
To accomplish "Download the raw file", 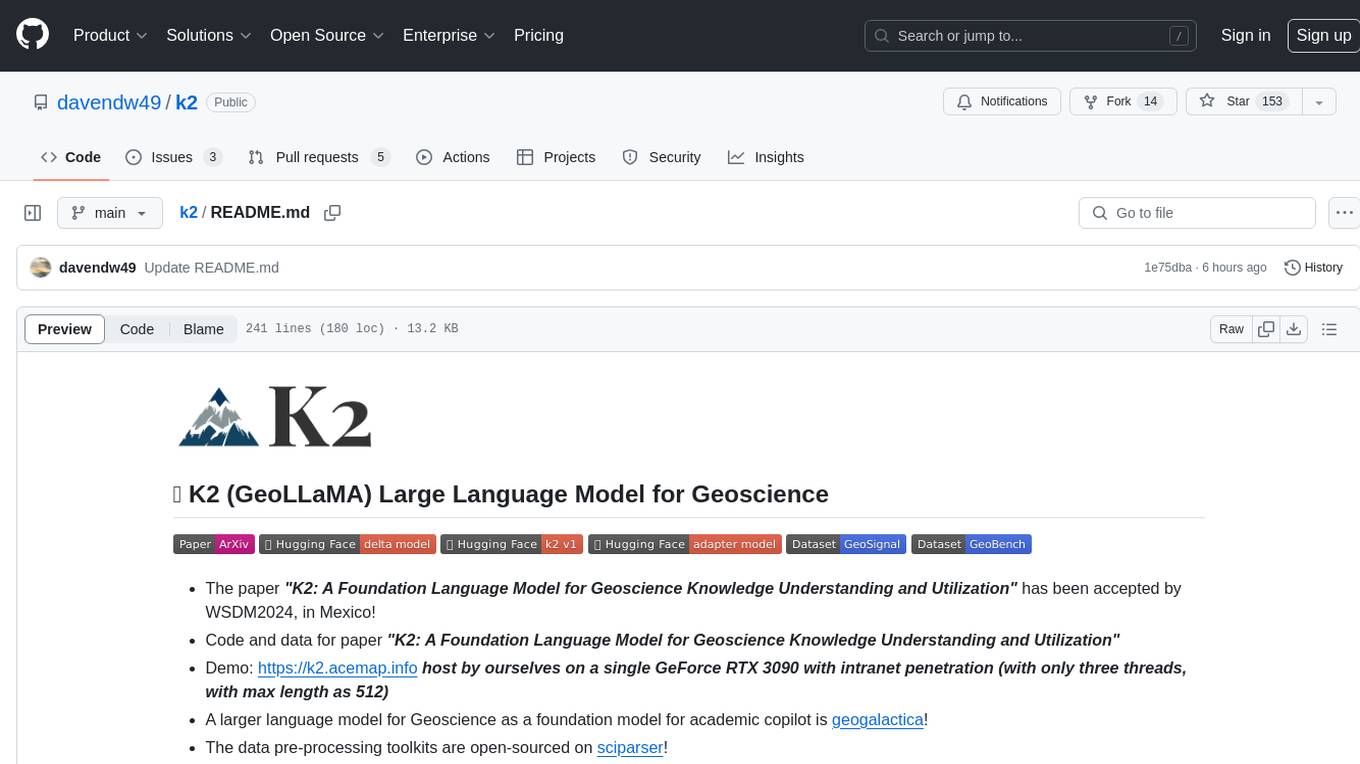I will point(1294,329).
